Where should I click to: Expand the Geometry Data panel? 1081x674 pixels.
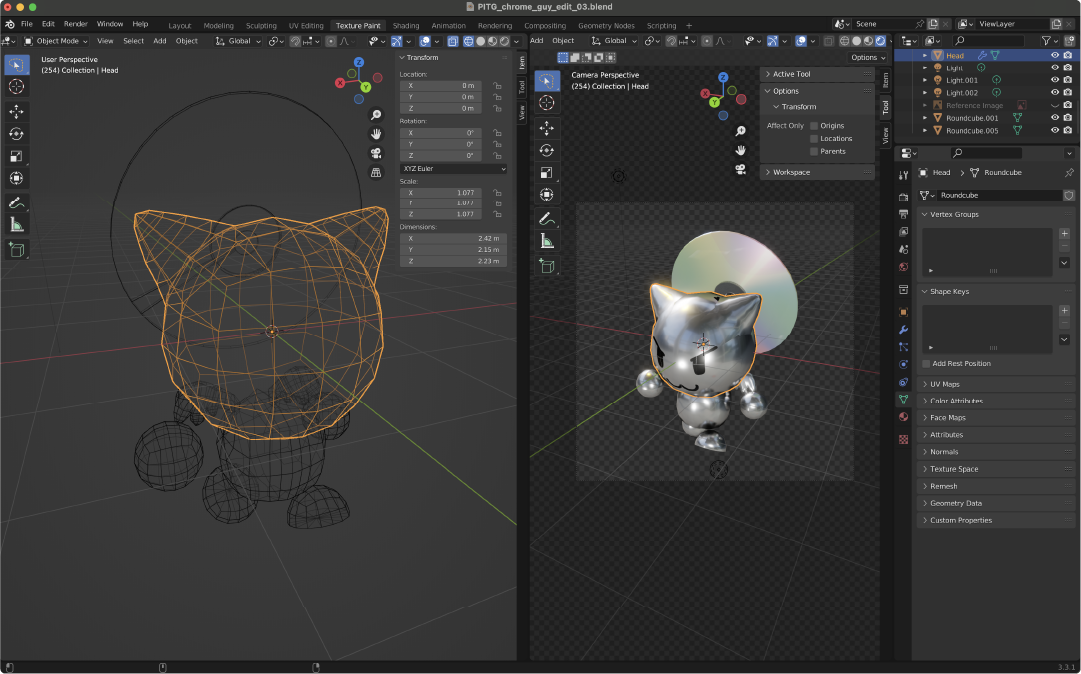point(955,503)
